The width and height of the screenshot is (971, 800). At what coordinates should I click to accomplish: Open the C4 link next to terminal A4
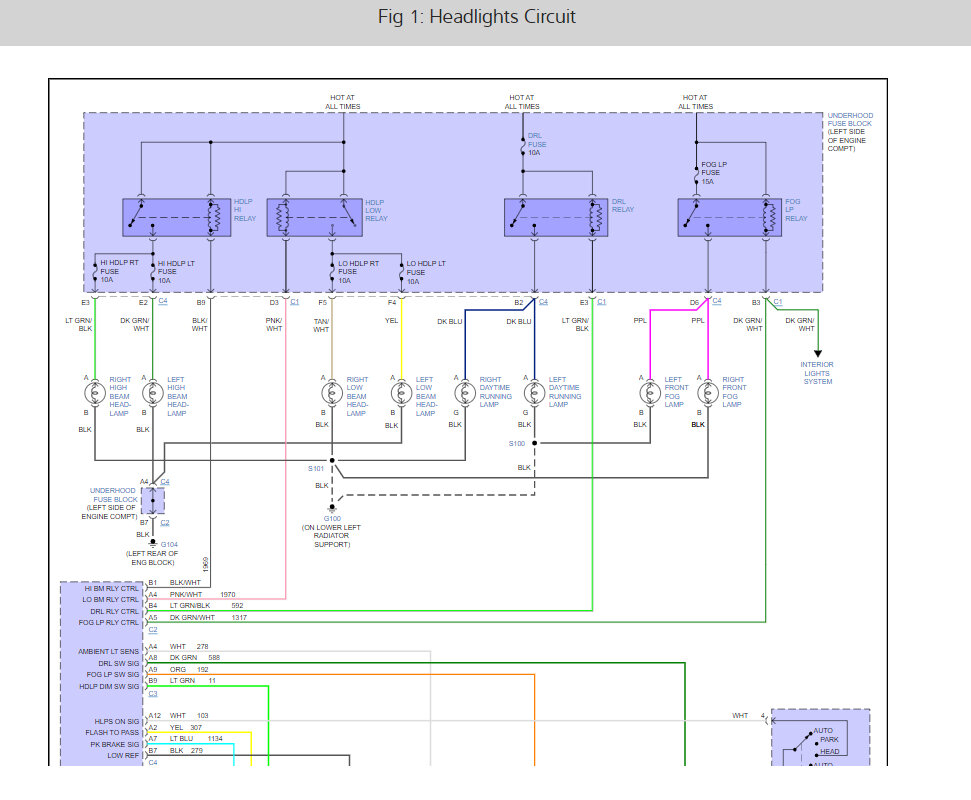[x=165, y=482]
